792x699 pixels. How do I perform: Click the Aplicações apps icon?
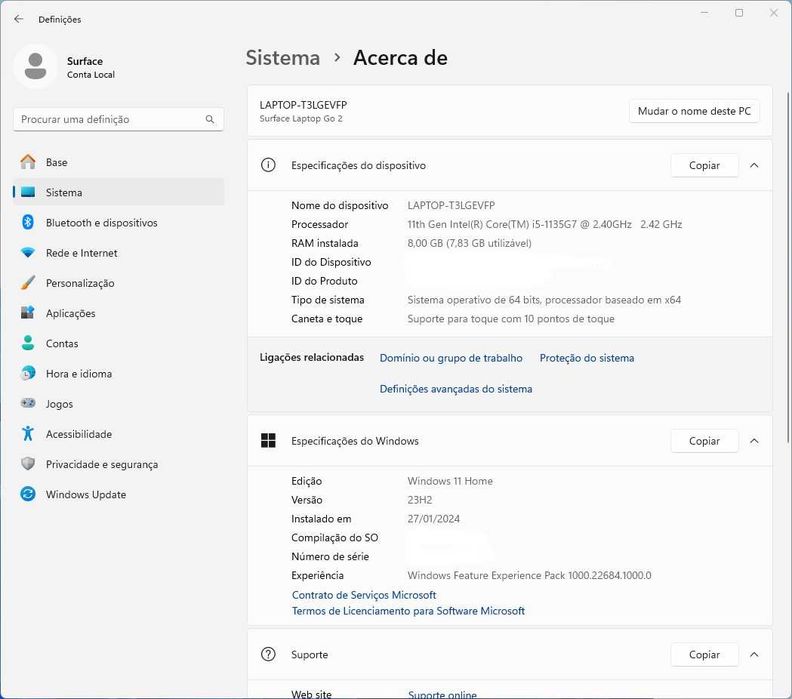click(x=28, y=313)
